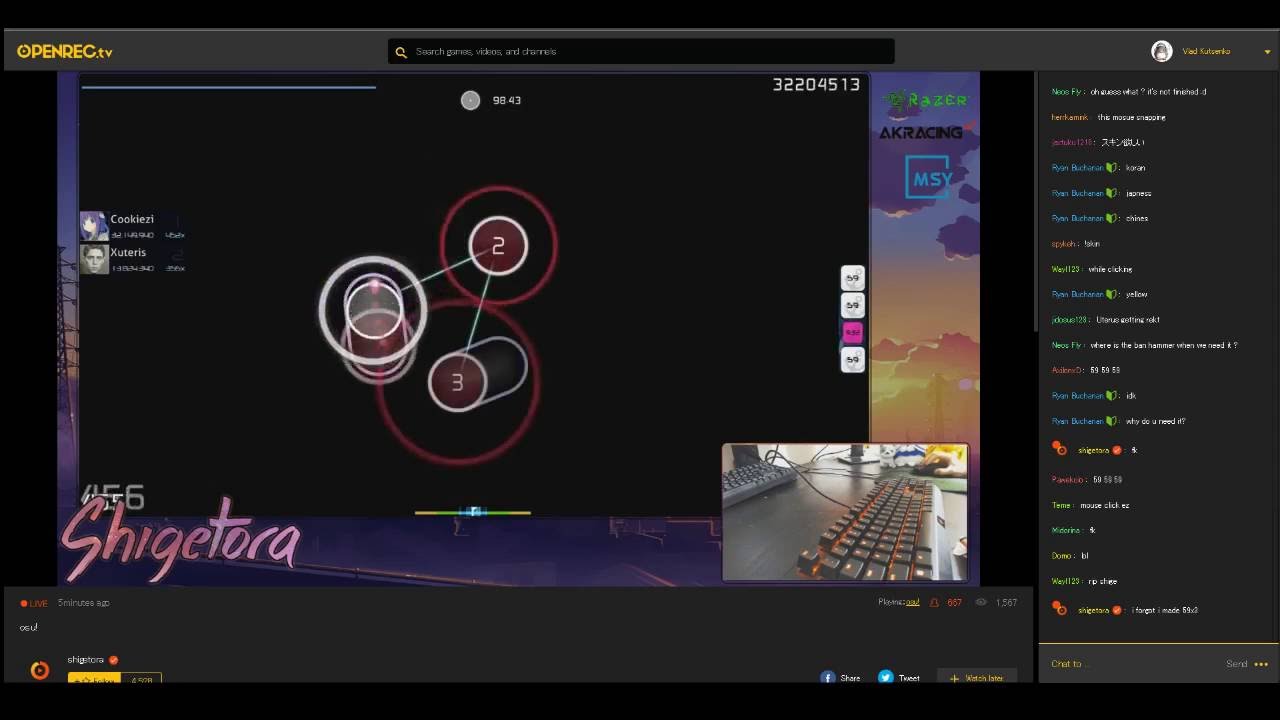Click the 98.43 accuracy value
This screenshot has width=1280, height=720.
pos(506,100)
